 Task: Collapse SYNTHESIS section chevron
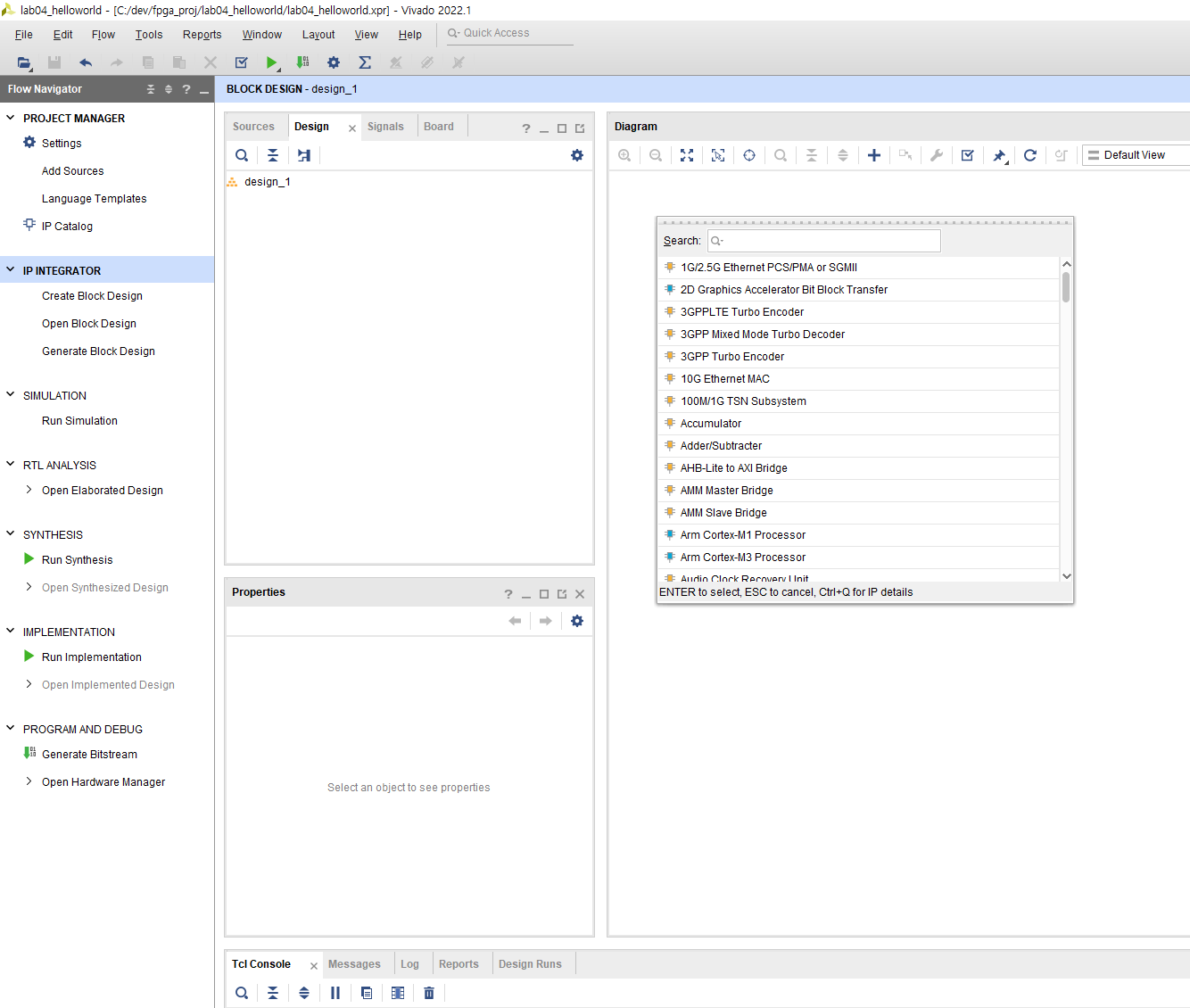[x=11, y=533]
